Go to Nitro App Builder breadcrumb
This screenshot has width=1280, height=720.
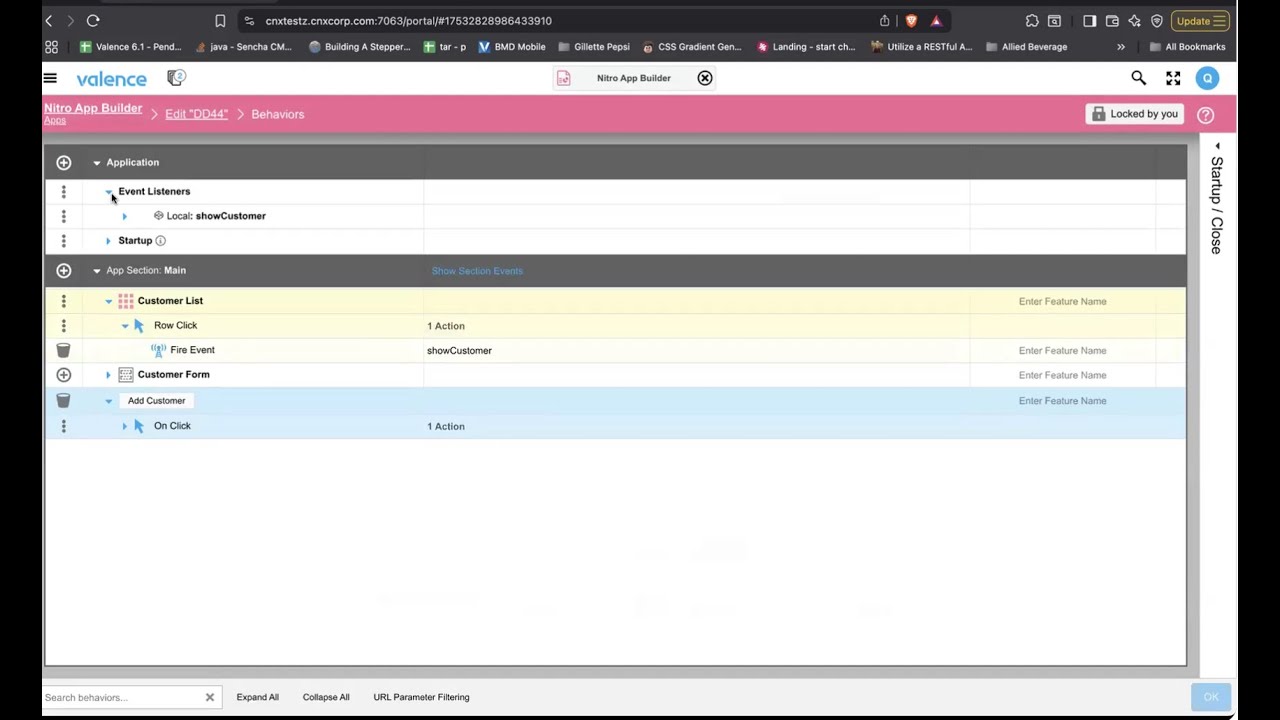[93, 108]
